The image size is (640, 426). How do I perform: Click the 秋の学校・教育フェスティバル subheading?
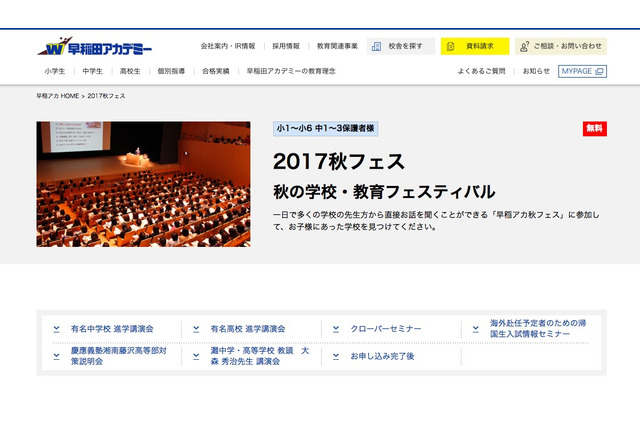tap(384, 192)
